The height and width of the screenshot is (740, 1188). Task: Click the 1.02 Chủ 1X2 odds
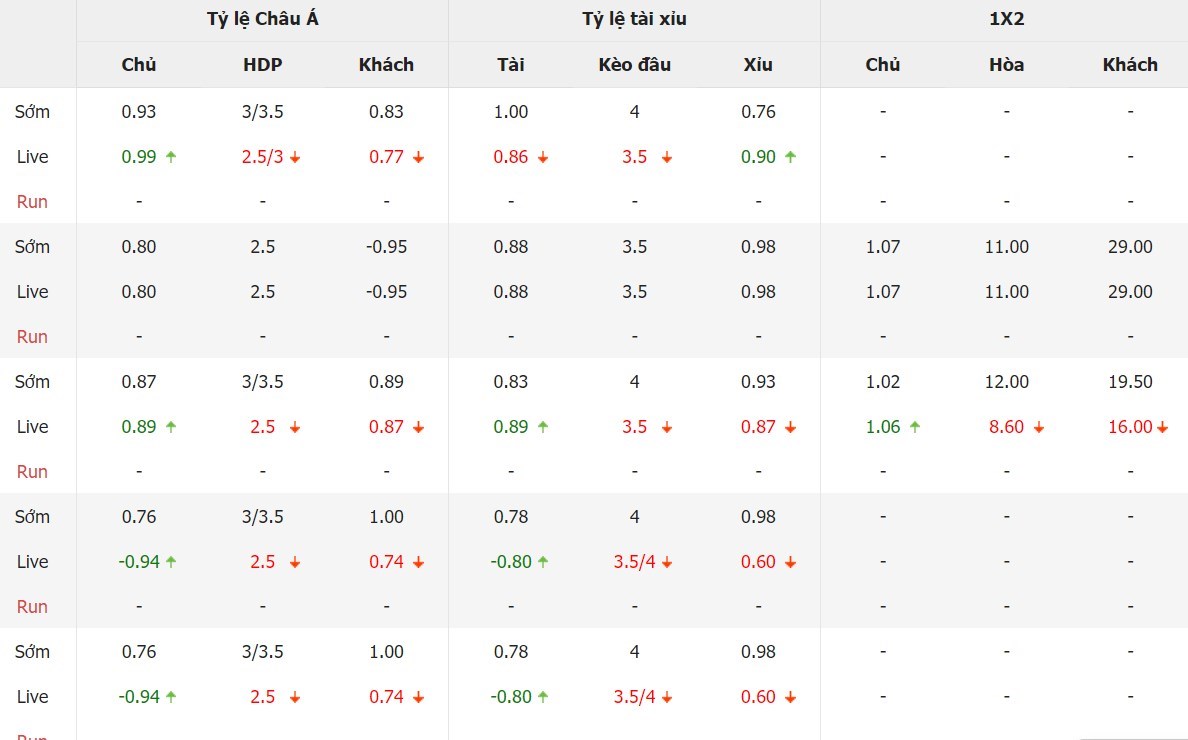[x=883, y=382]
